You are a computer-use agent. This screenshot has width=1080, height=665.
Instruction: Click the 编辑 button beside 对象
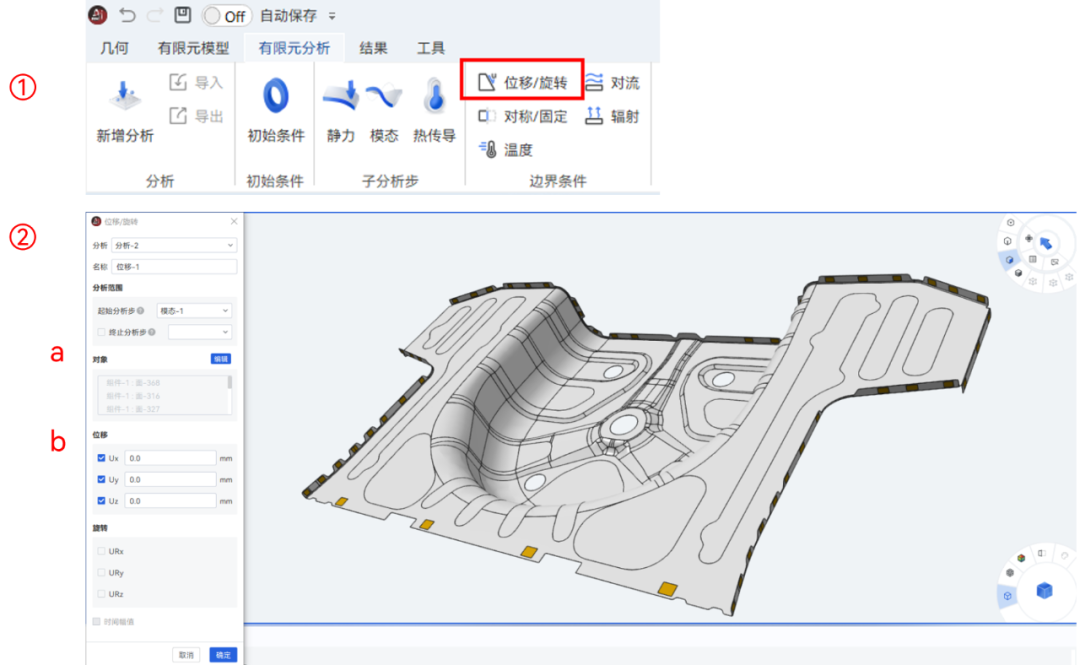pyautogui.click(x=219, y=358)
